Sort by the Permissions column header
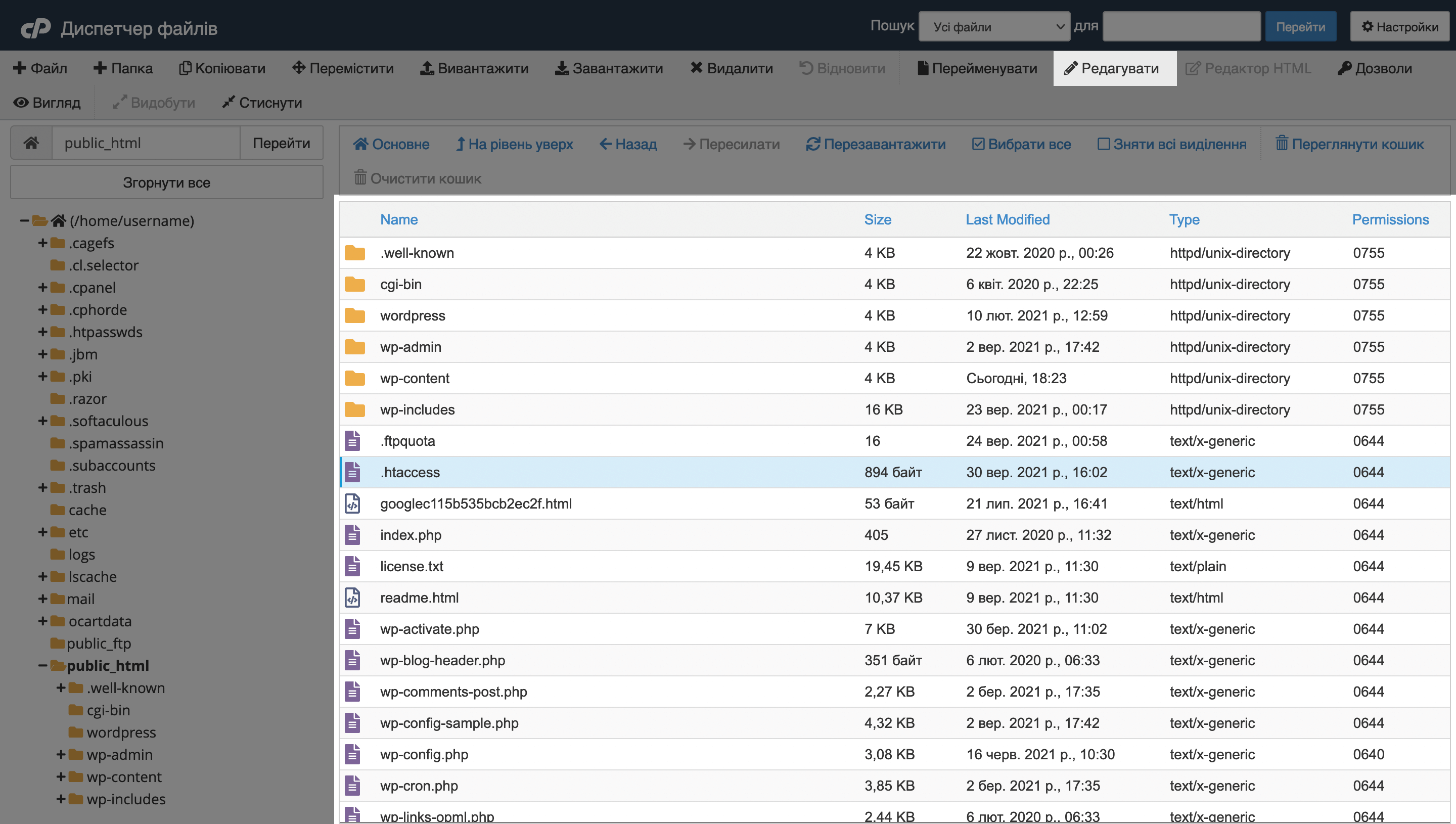Screen dimensions: 1456x824 pyautogui.click(x=1390, y=219)
